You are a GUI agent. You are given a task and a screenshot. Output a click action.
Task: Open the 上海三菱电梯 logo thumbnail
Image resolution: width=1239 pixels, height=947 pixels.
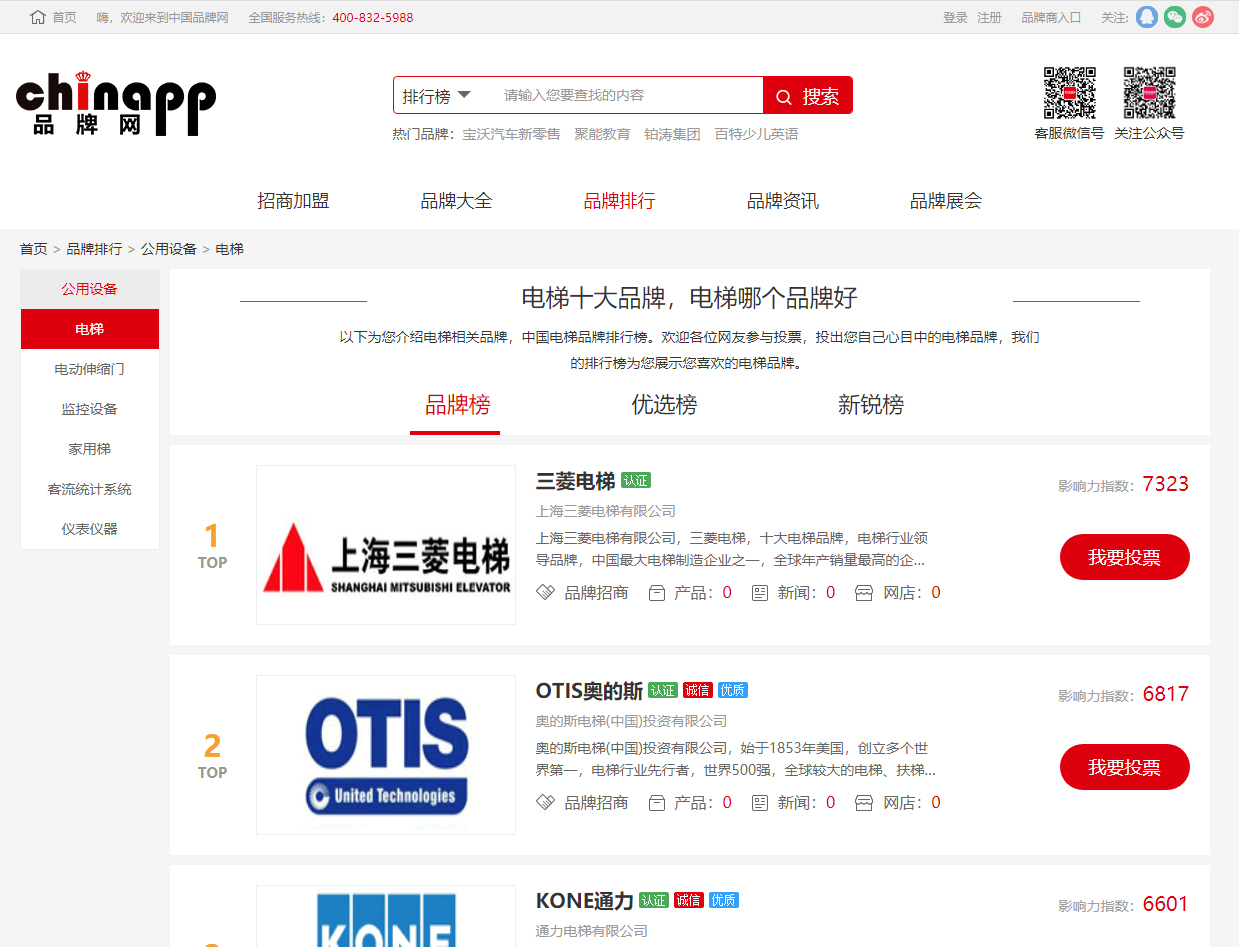click(x=386, y=545)
